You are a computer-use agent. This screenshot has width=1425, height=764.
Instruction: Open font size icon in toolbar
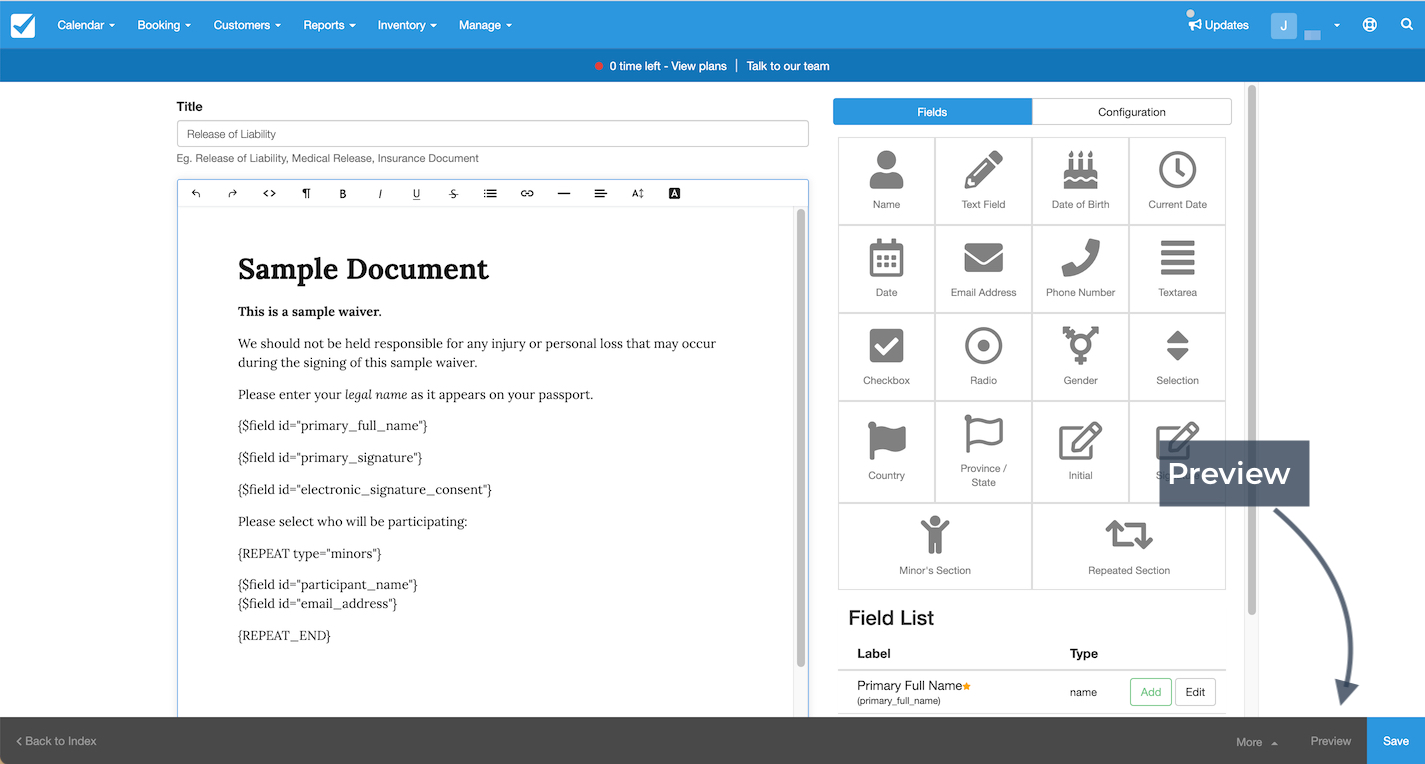click(637, 193)
